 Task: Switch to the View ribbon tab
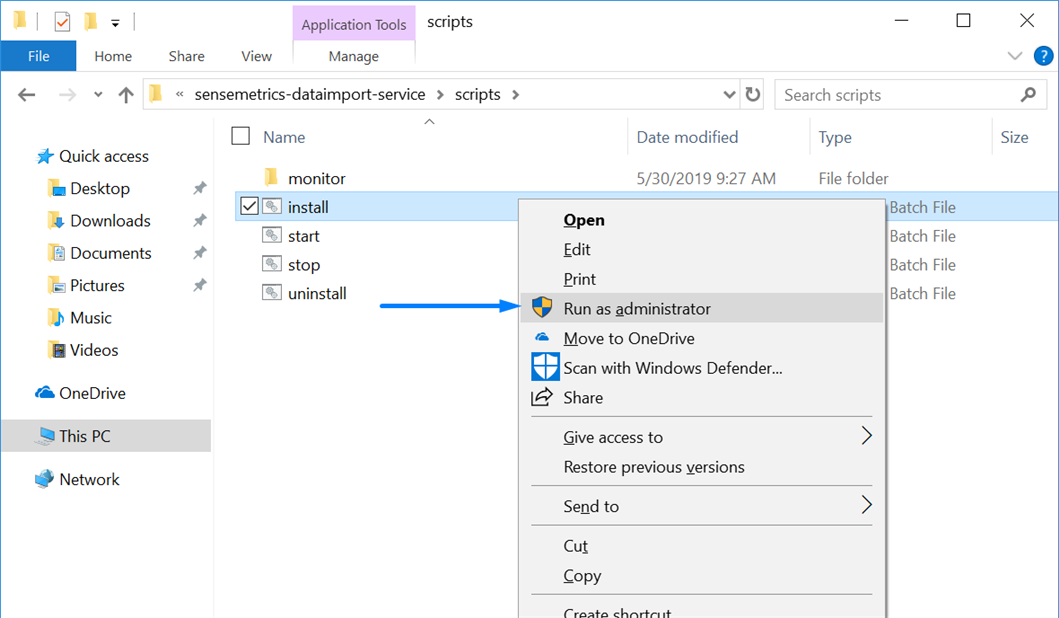tap(256, 56)
